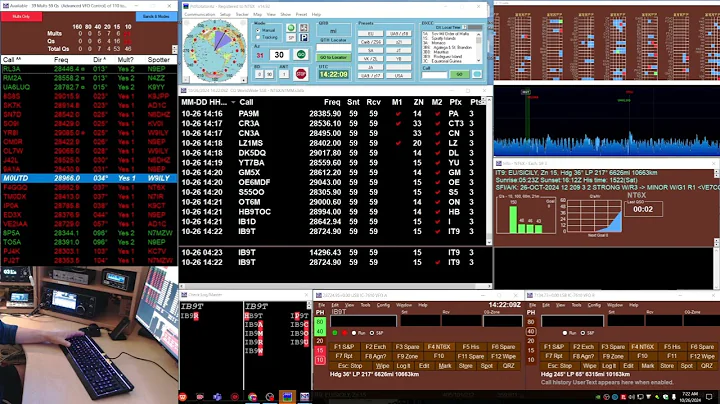Select S&P radio button in VFO A window
720x404 pixels.
click(x=372, y=333)
